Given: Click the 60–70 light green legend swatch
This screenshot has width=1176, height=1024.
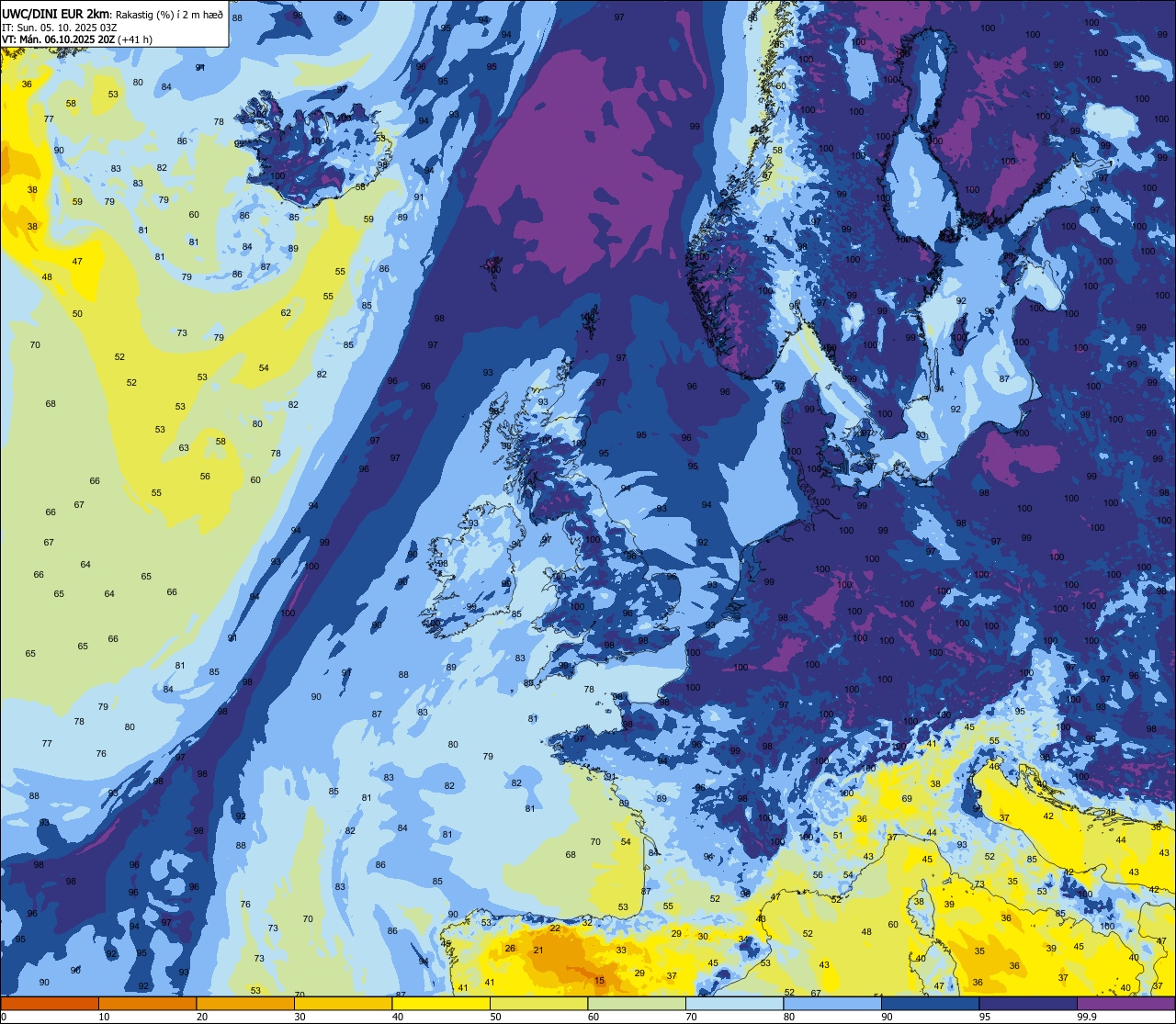Looking at the screenshot, I should (637, 1003).
